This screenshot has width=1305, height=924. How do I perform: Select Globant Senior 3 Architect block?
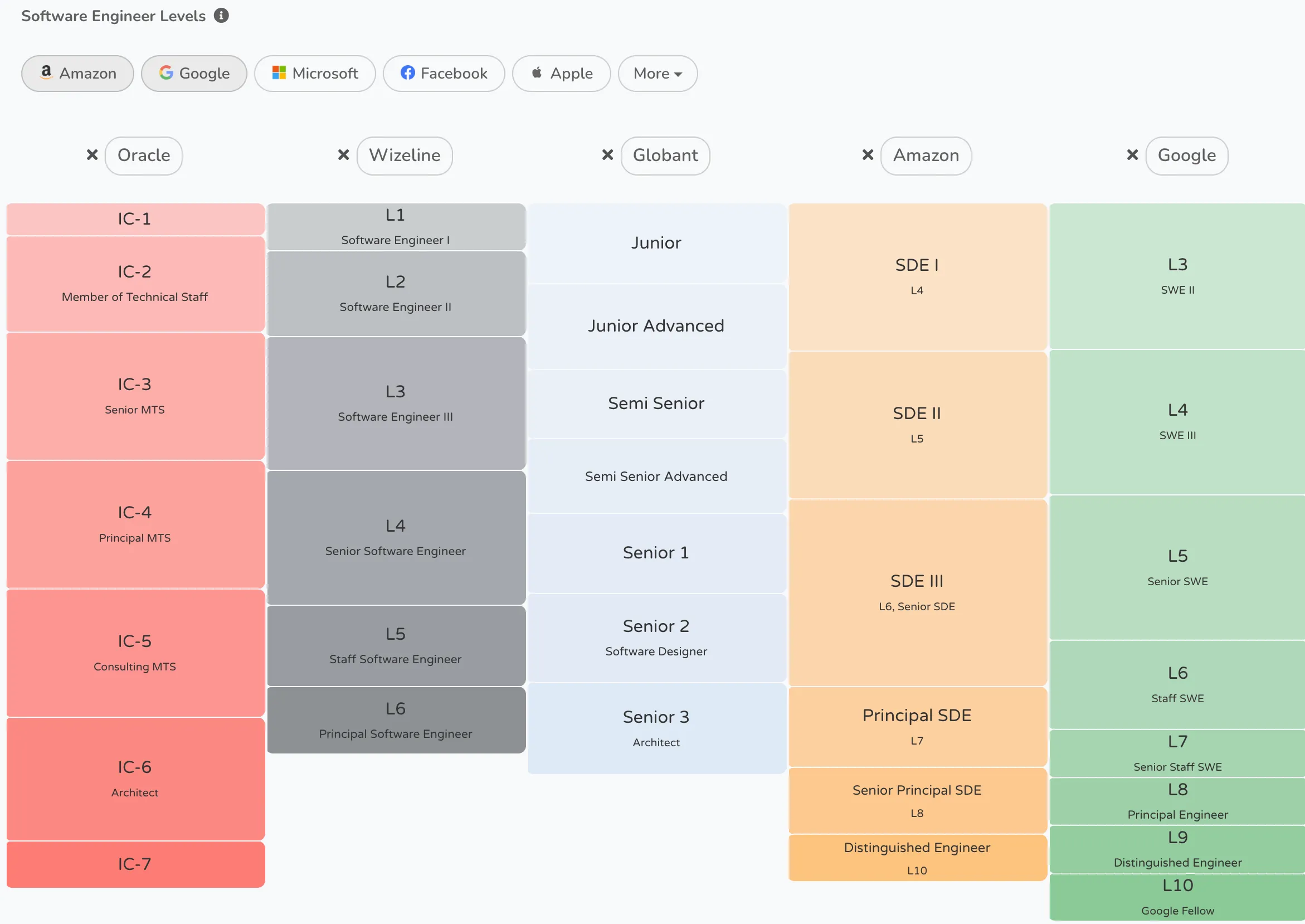point(656,728)
